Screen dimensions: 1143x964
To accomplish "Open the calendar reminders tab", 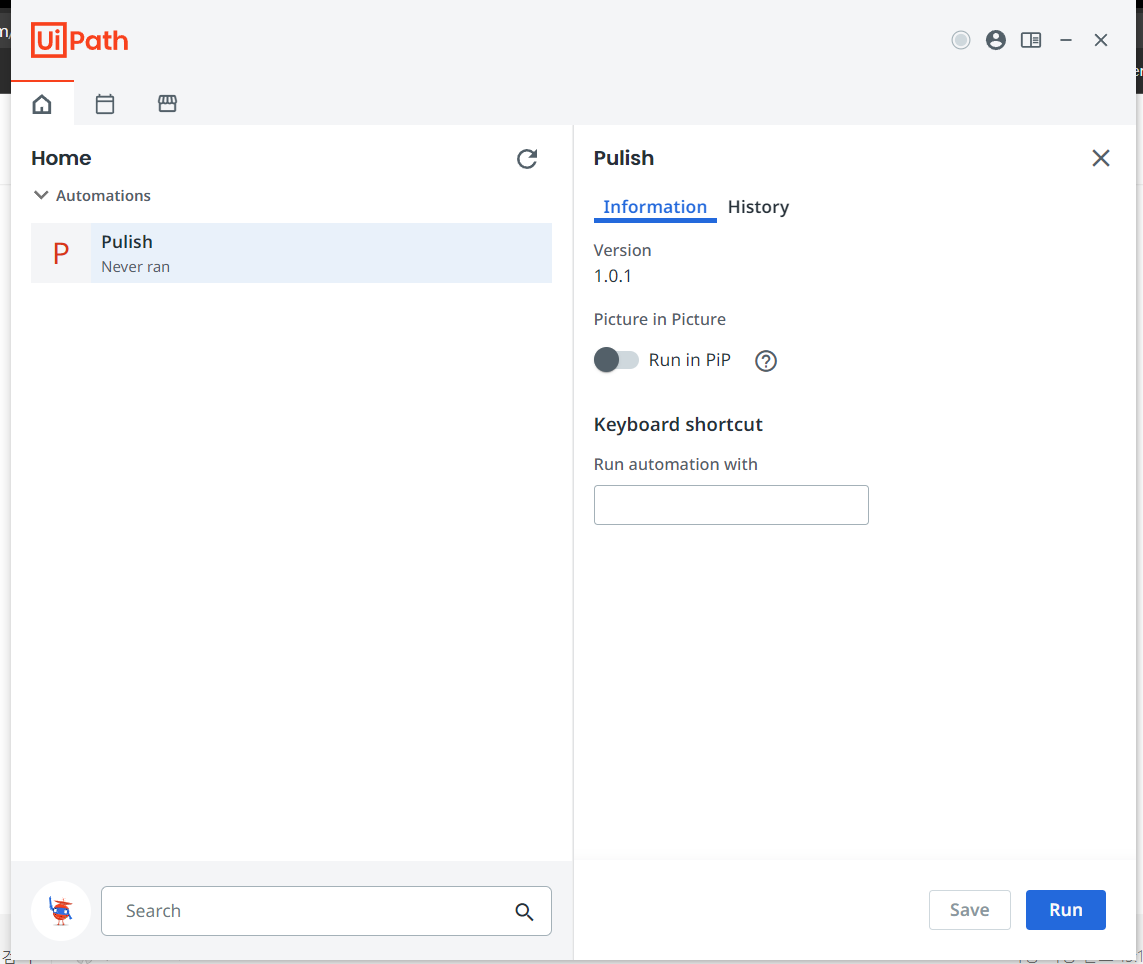I will [x=105, y=104].
